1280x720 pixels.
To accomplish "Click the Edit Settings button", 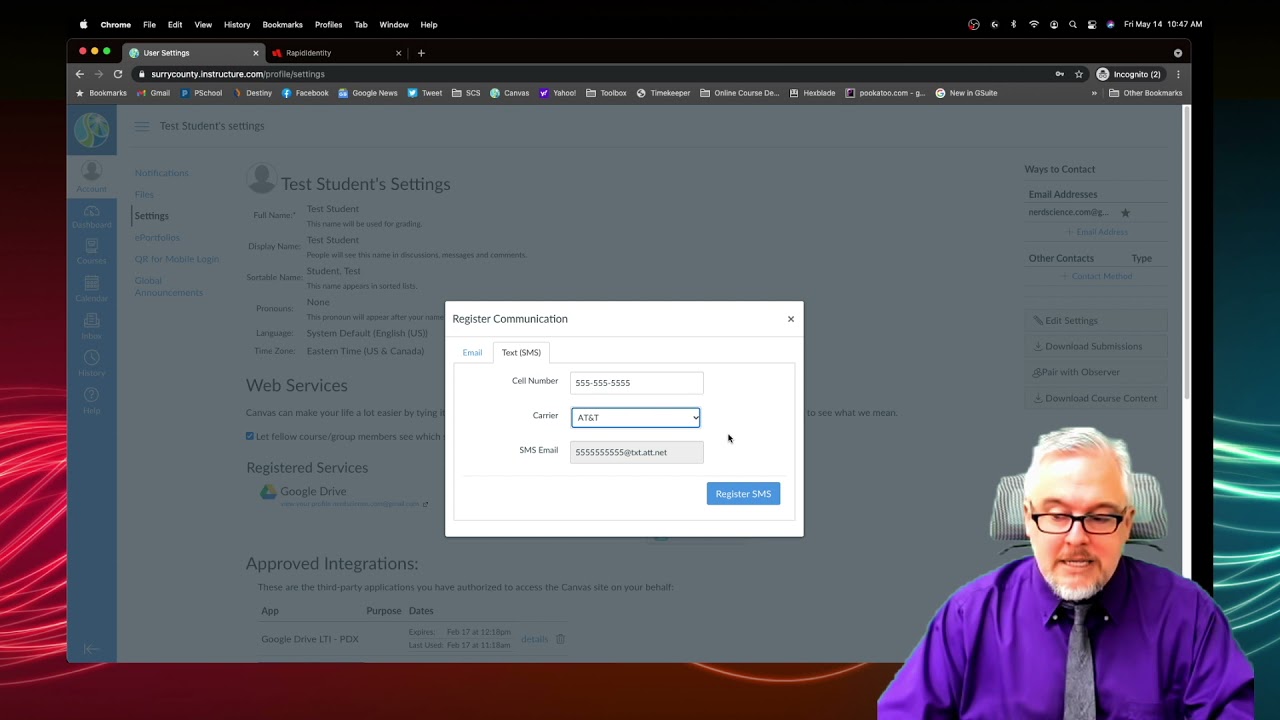I will pyautogui.click(x=1097, y=321).
